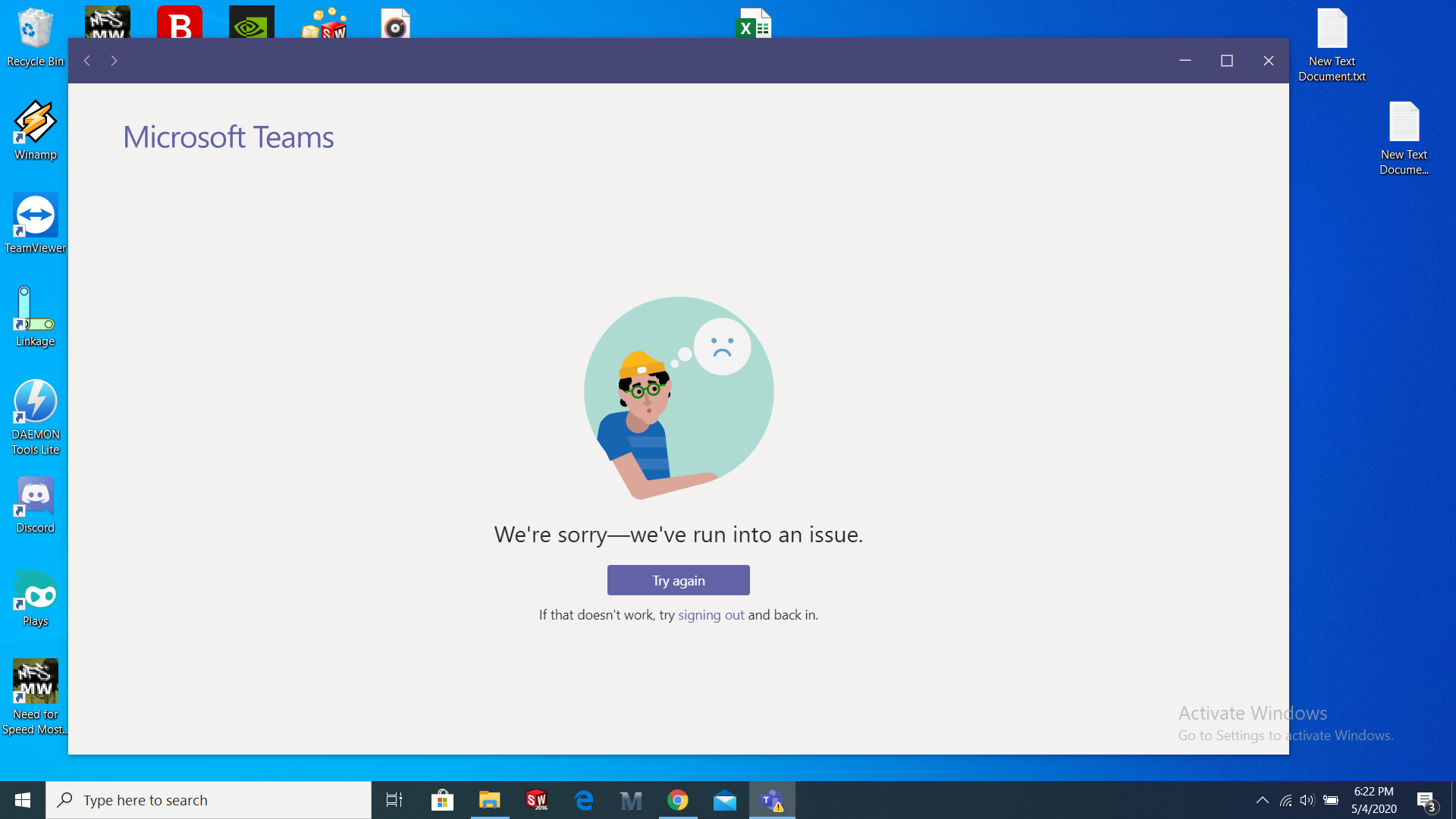Open notification Action Center
Viewport: 1456px width, 819px height.
point(1426,800)
